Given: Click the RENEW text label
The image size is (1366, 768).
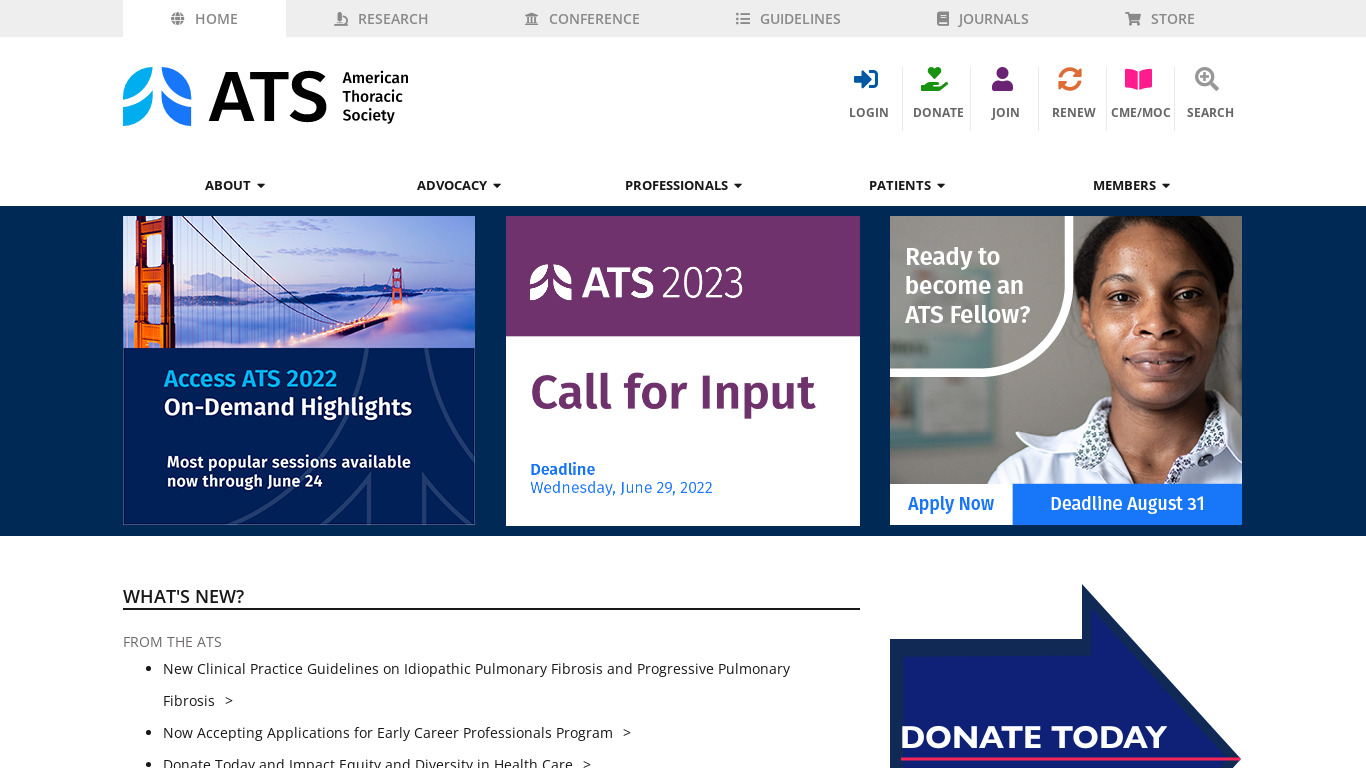Looking at the screenshot, I should coord(1073,113).
